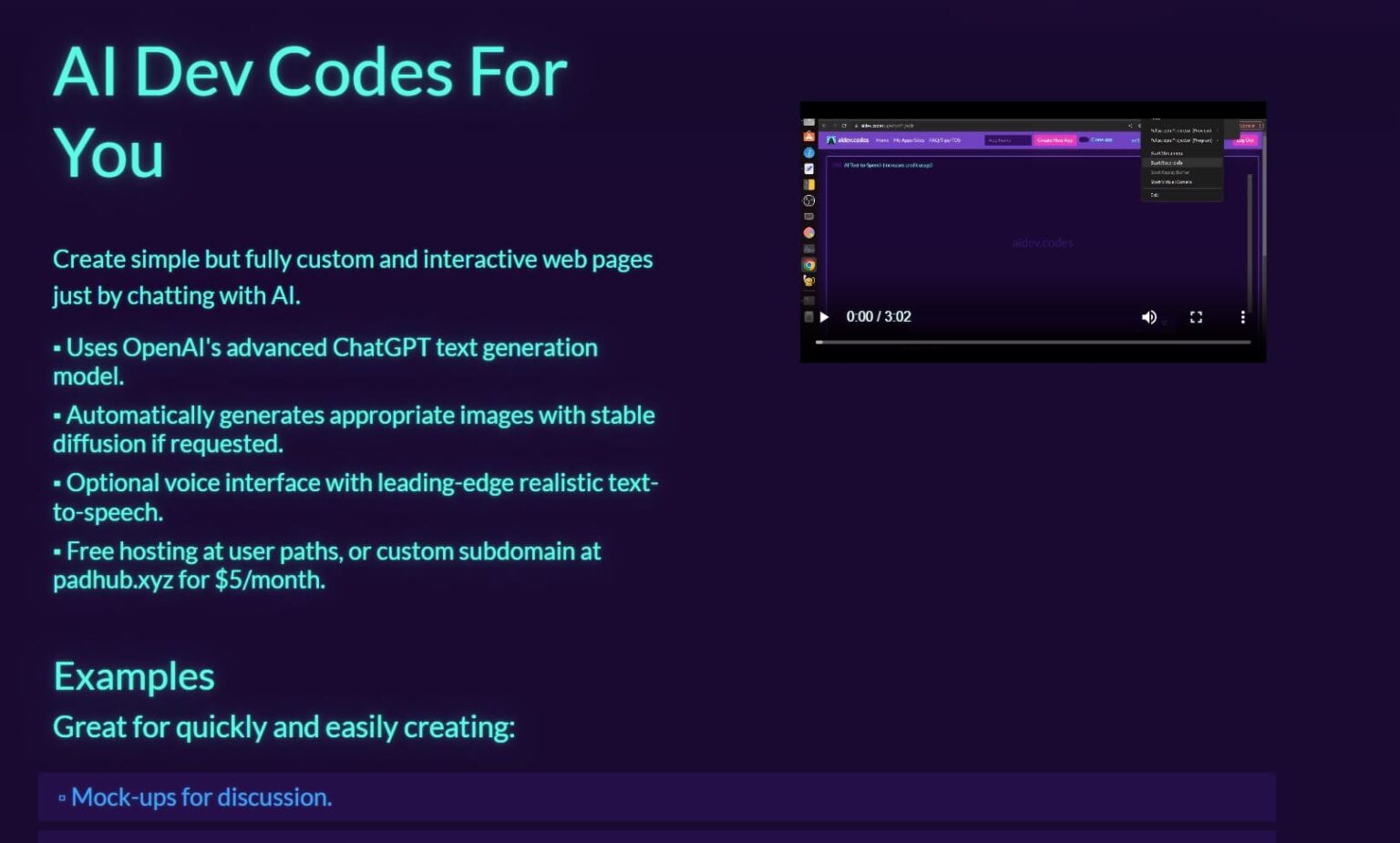Viewport: 1400px width, 843px height.
Task: Play the embedded demo video
Action: [x=824, y=317]
